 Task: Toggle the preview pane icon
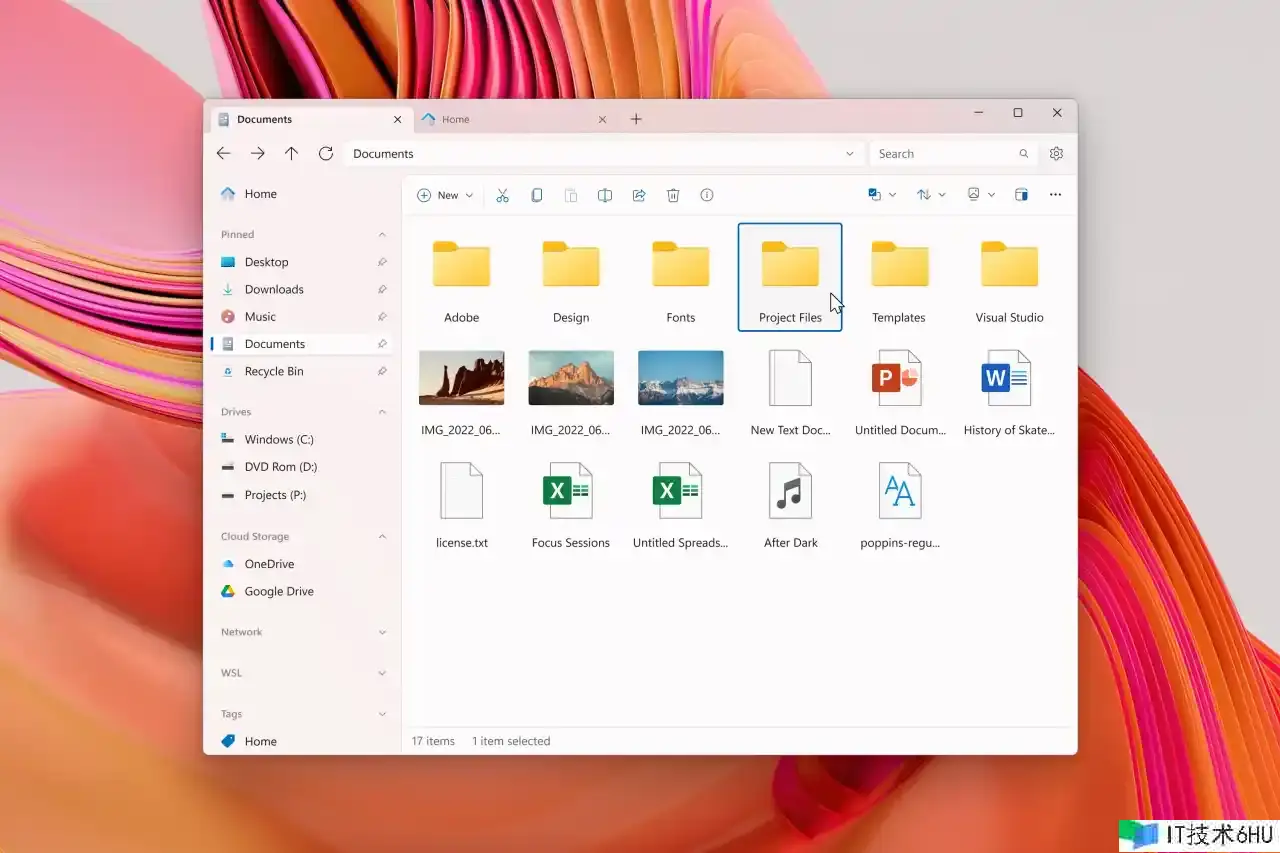click(x=1021, y=195)
